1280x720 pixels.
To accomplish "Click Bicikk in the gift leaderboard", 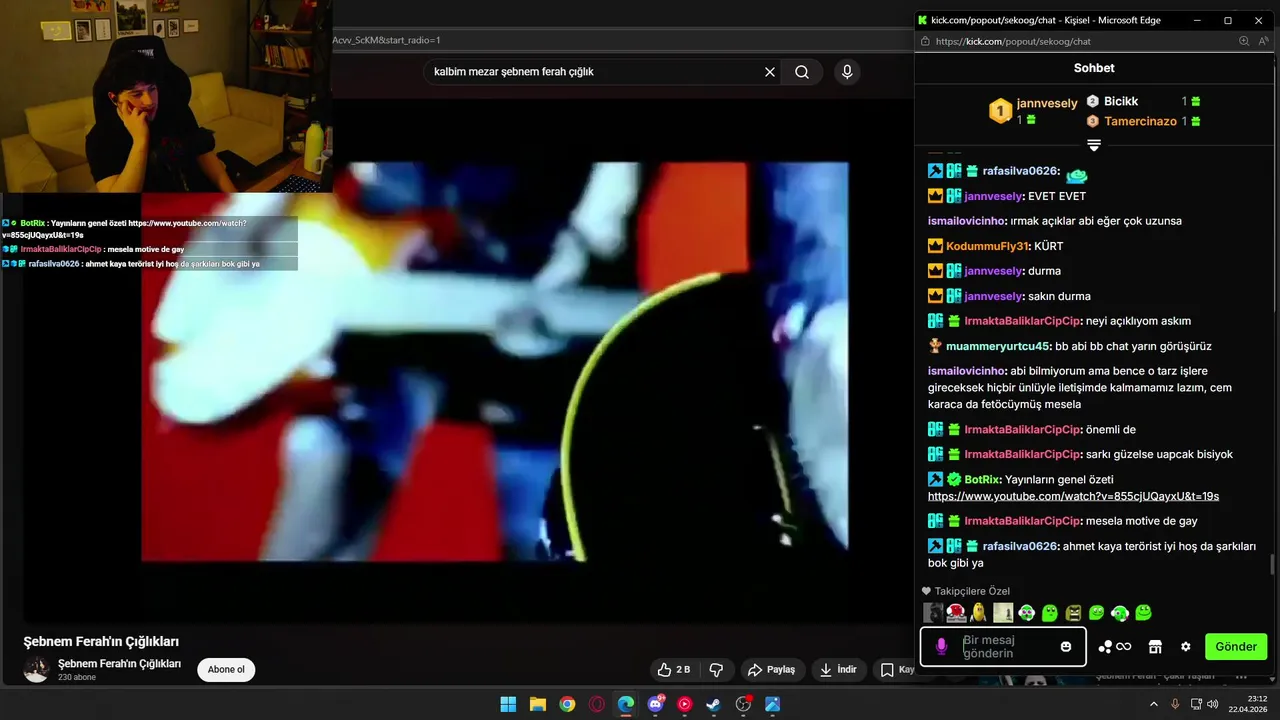I will [x=1121, y=101].
